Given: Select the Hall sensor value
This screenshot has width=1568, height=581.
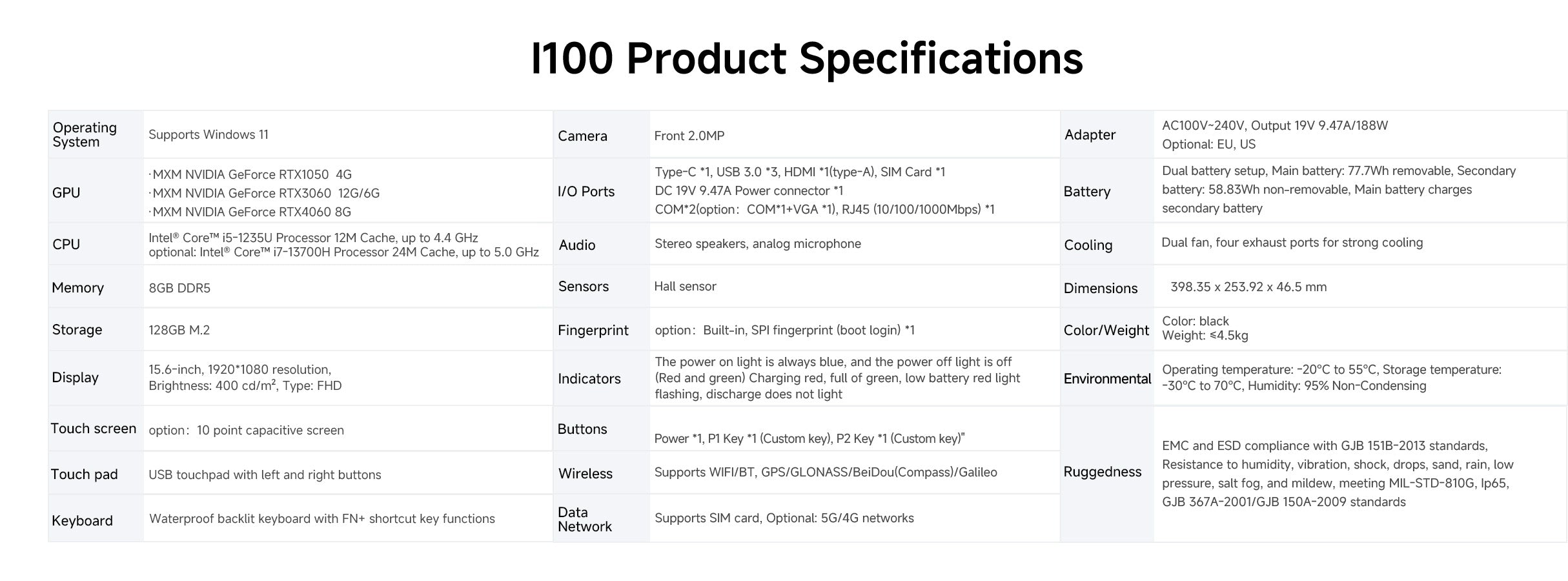Looking at the screenshot, I should [685, 287].
